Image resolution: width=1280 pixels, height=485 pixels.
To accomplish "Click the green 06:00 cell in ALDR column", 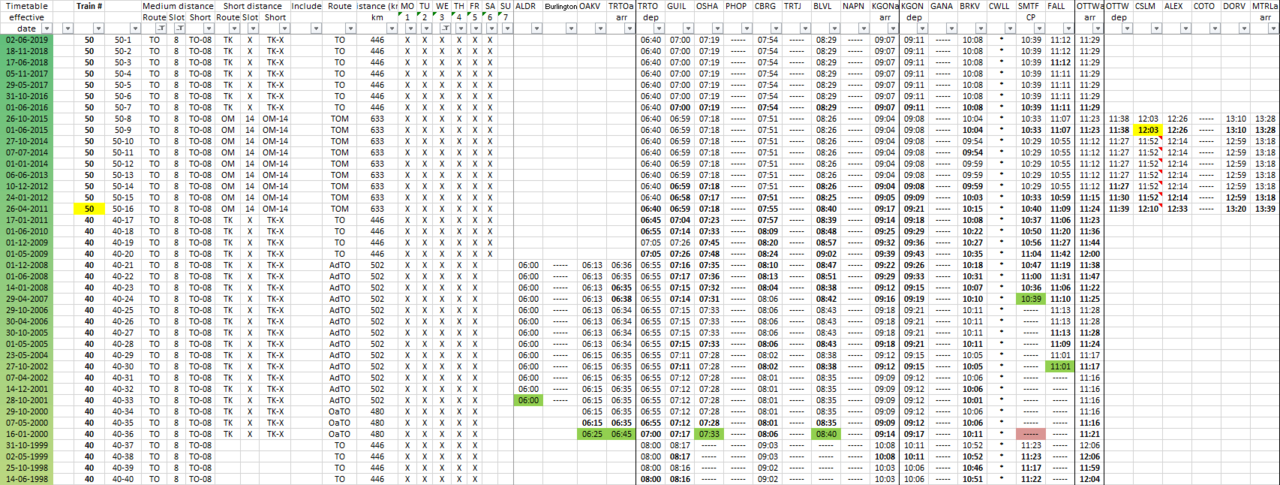I will [528, 399].
